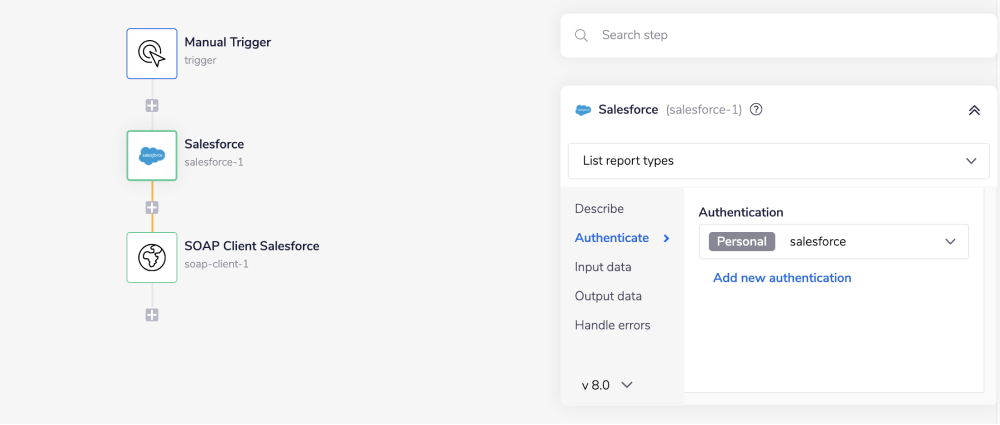This screenshot has height=425, width=1000.
Task: Add step below SOAP Client Salesforce
Action: (152, 315)
